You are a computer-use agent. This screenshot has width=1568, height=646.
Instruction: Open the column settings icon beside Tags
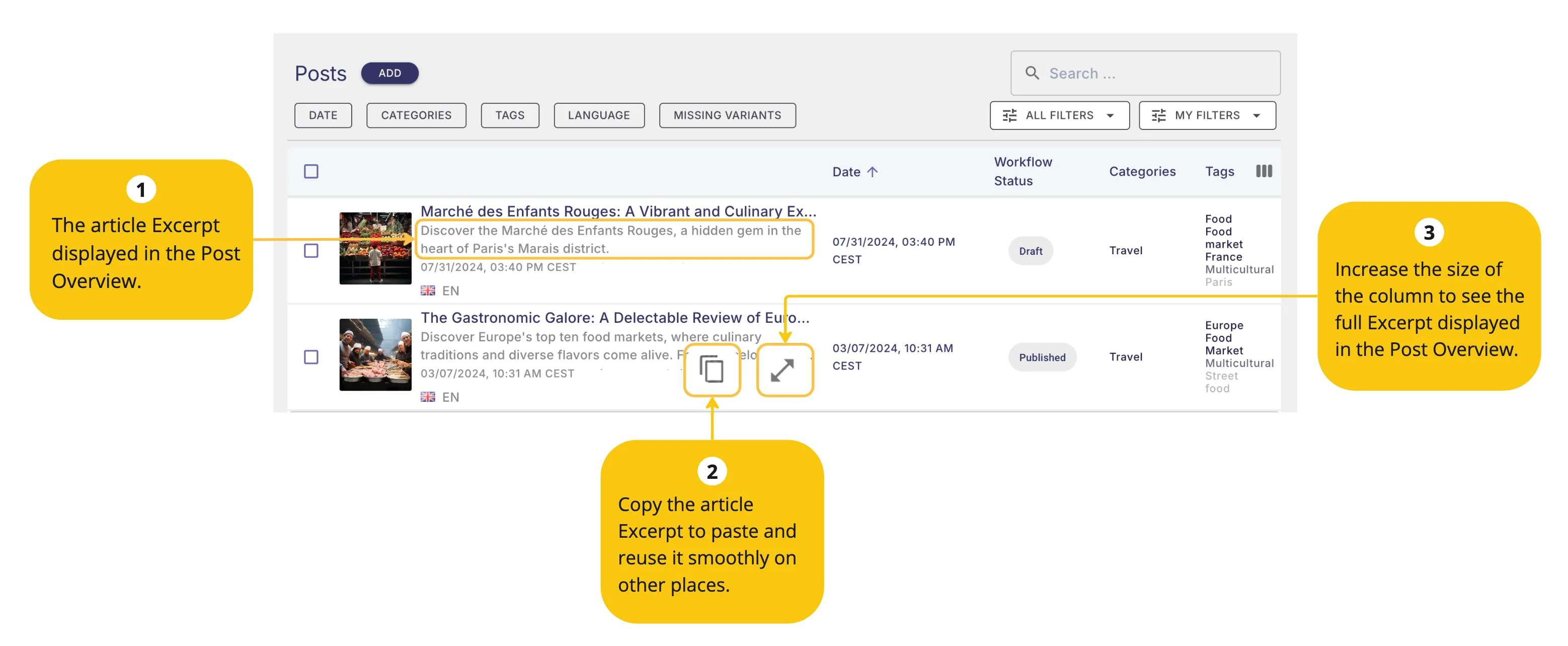click(x=1264, y=171)
